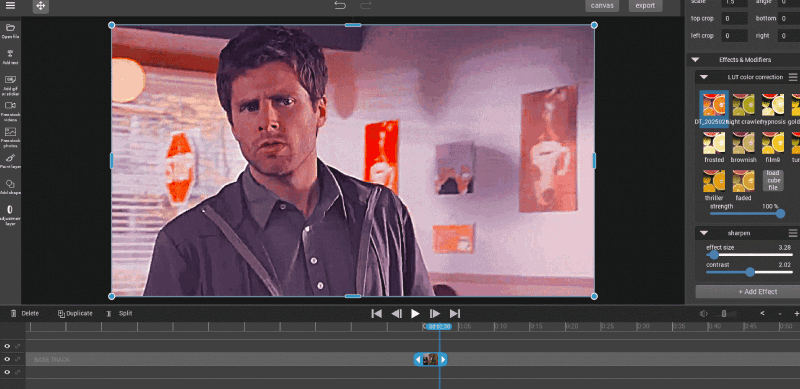The height and width of the screenshot is (389, 800).
Task: Duplicate the selected clip
Action: point(75,313)
